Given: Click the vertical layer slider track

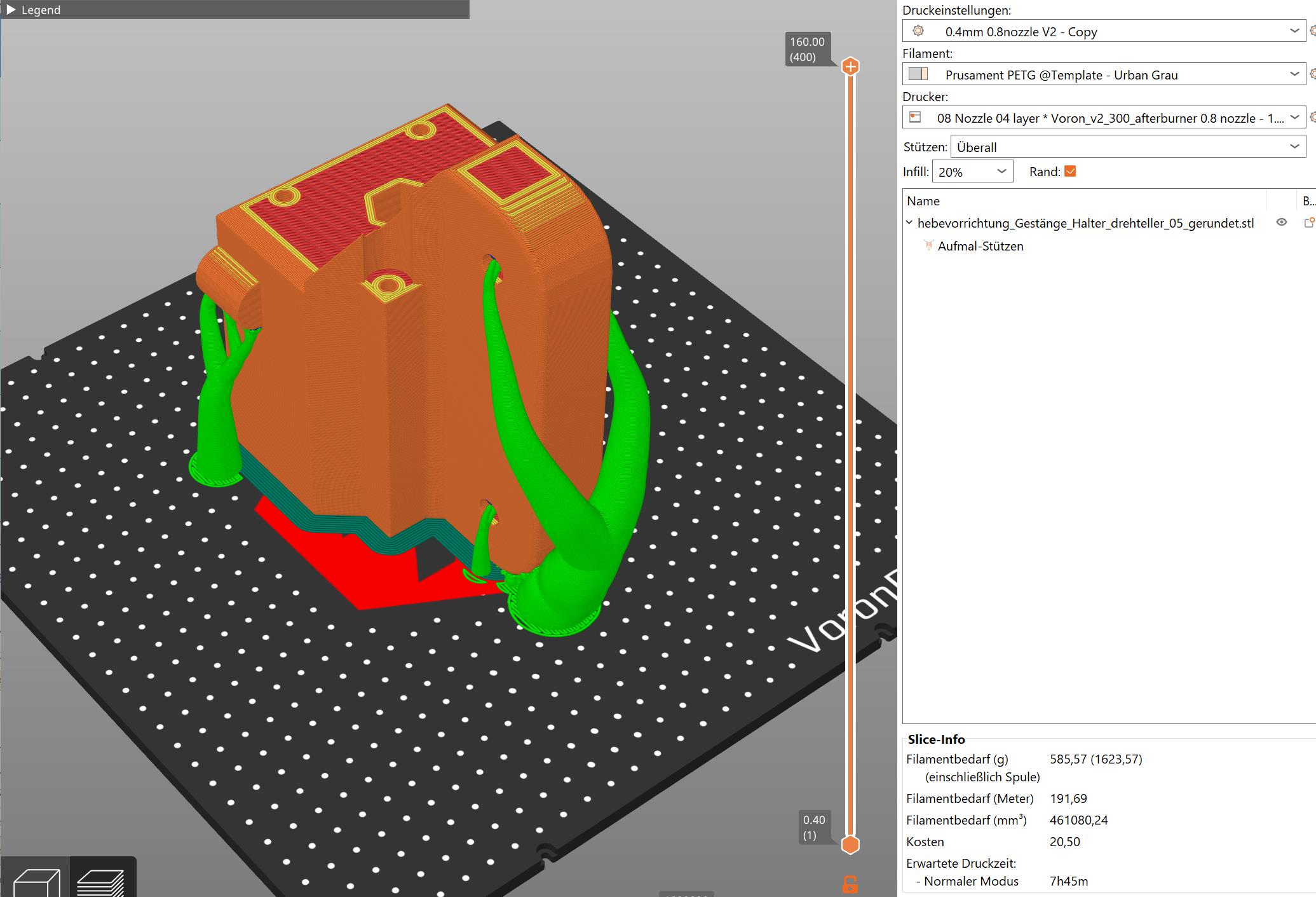Looking at the screenshot, I should pyautogui.click(x=850, y=455).
